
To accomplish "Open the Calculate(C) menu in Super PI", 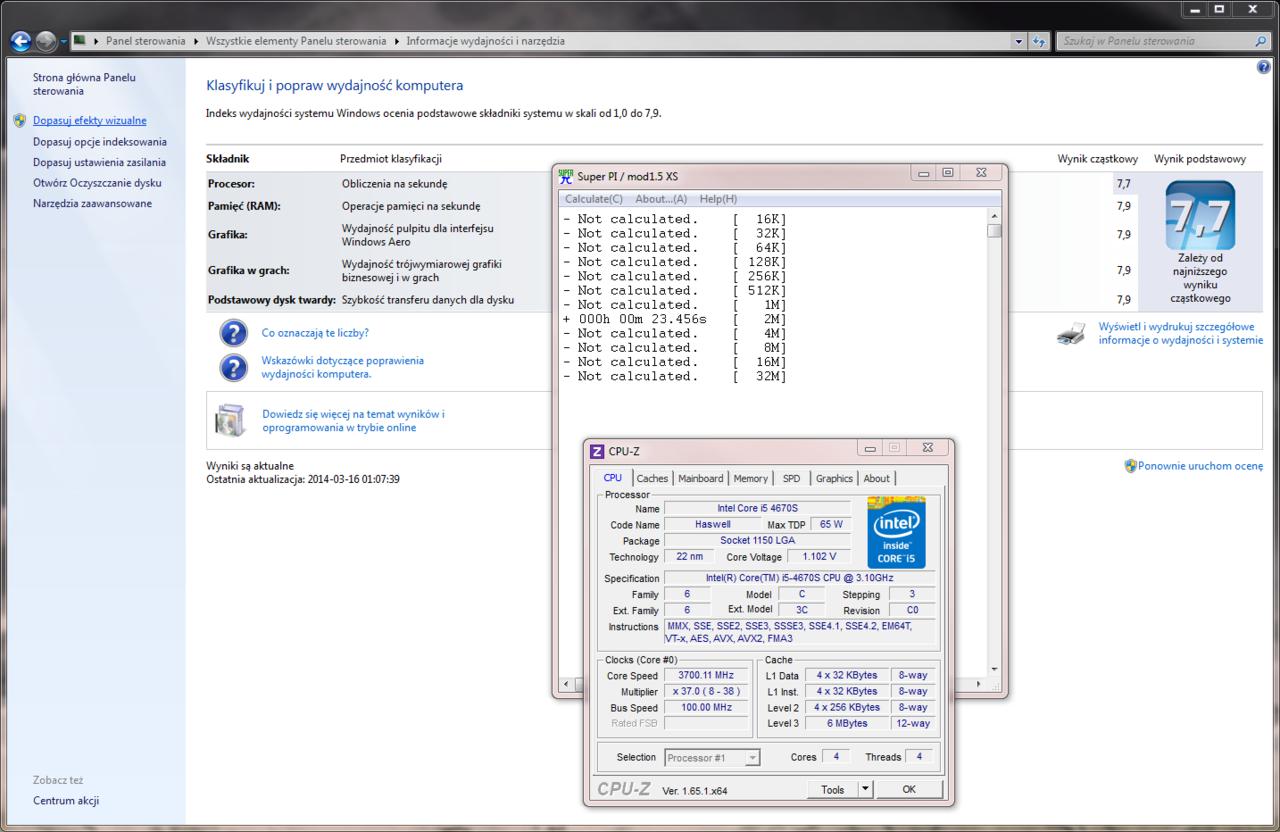I will pyautogui.click(x=593, y=199).
